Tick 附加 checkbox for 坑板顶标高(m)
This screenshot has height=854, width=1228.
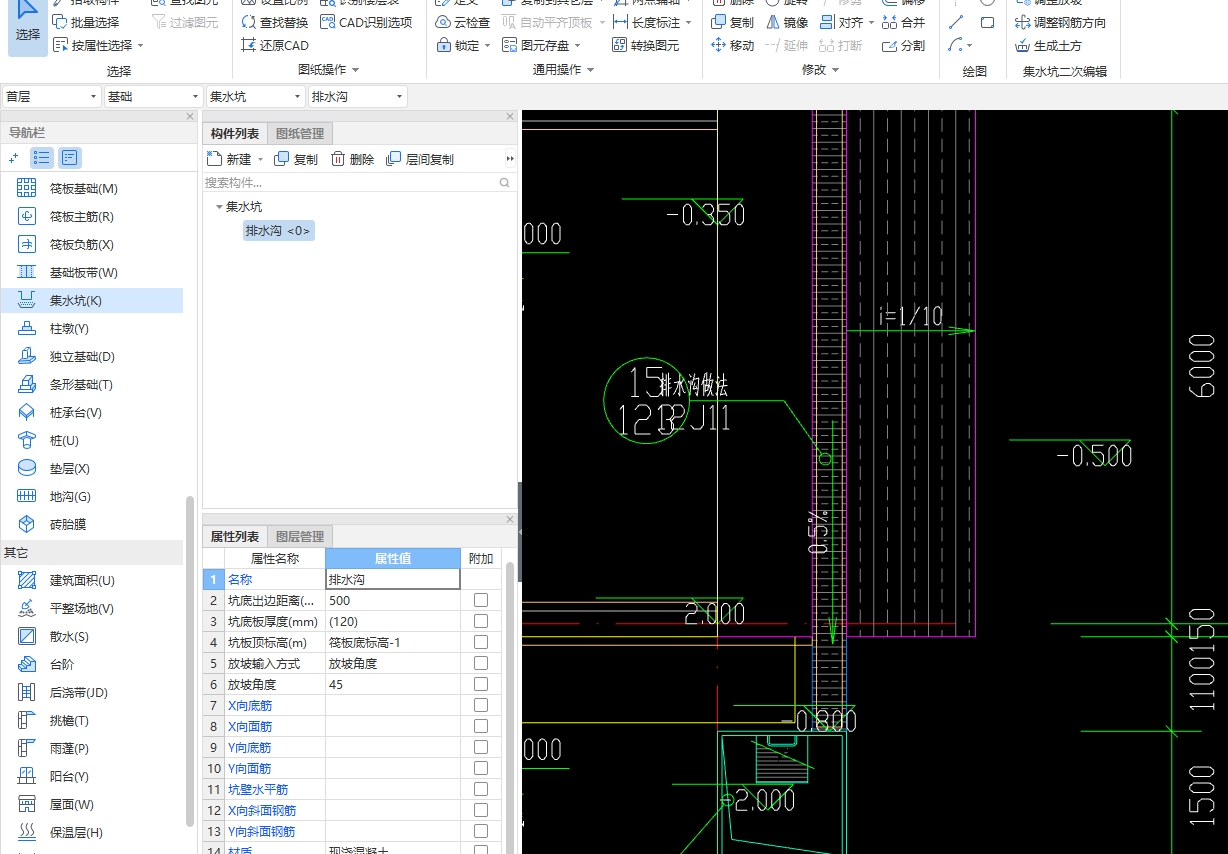[x=481, y=642]
